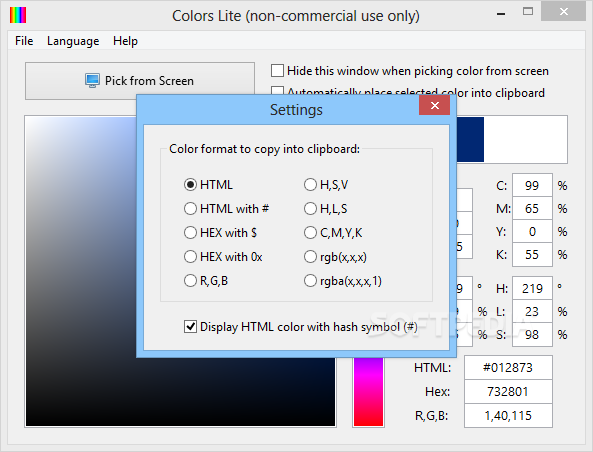
Task: Click the S value field showing 98
Action: coord(532,335)
